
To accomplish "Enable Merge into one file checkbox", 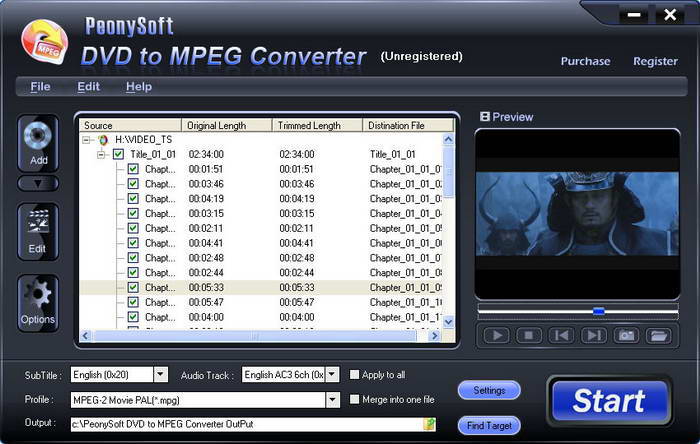I will click(x=354, y=399).
